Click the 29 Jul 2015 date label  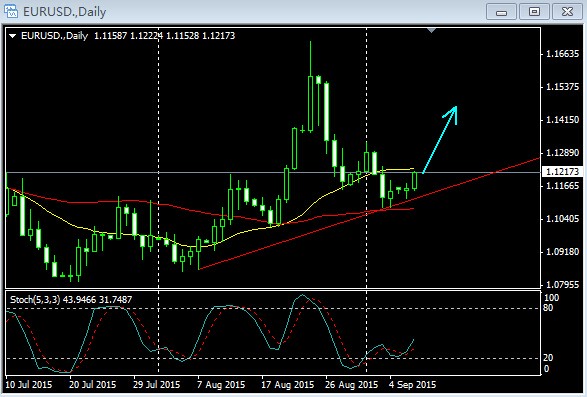pos(156,385)
